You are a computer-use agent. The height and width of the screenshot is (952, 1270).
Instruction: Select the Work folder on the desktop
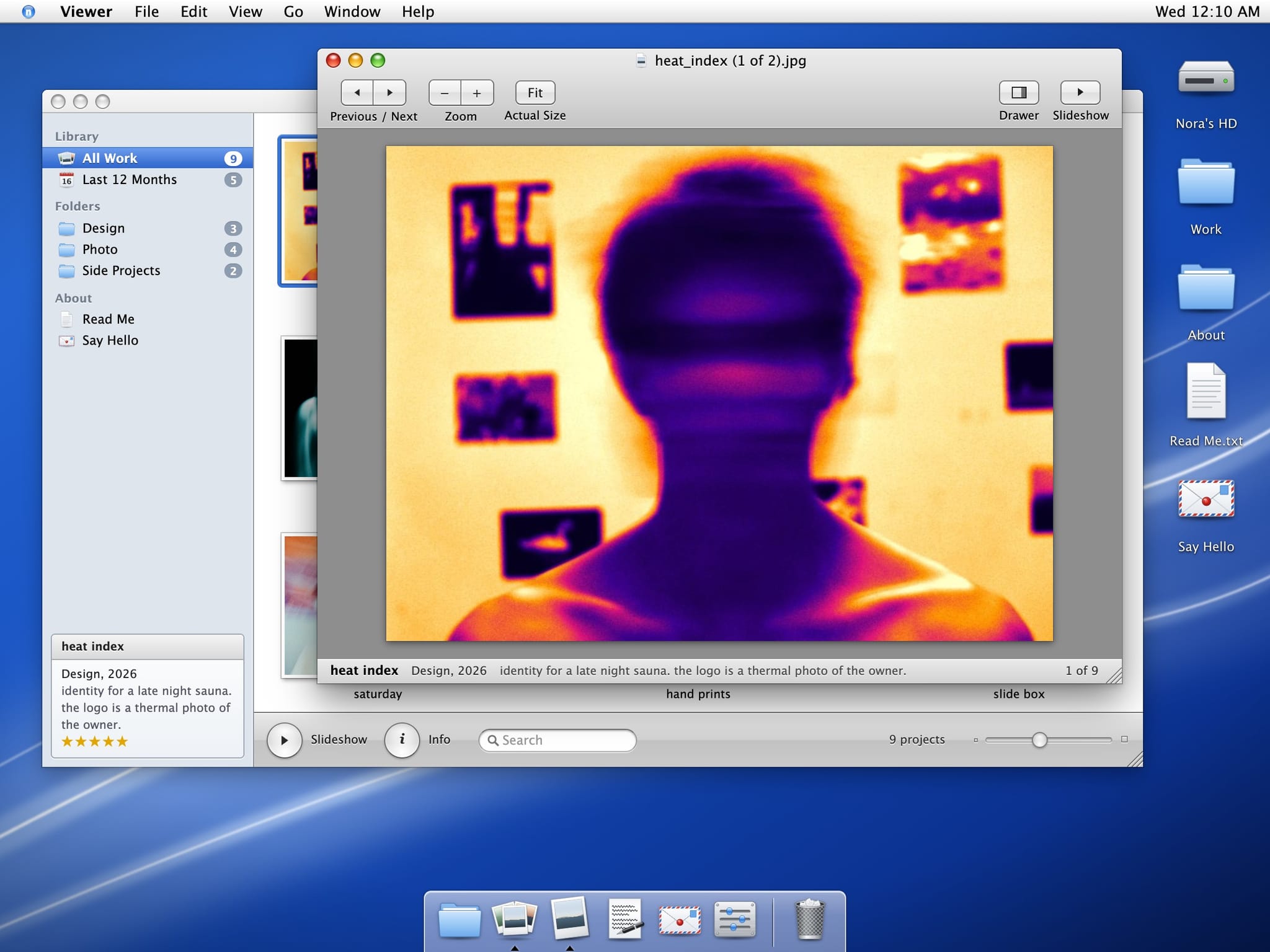[1206, 182]
